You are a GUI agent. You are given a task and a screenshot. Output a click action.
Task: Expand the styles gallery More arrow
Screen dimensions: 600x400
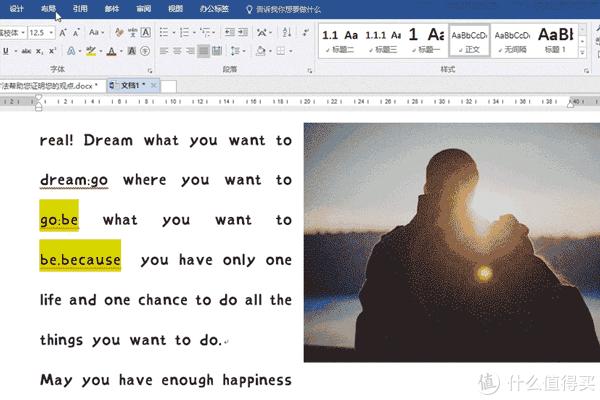pos(582,52)
